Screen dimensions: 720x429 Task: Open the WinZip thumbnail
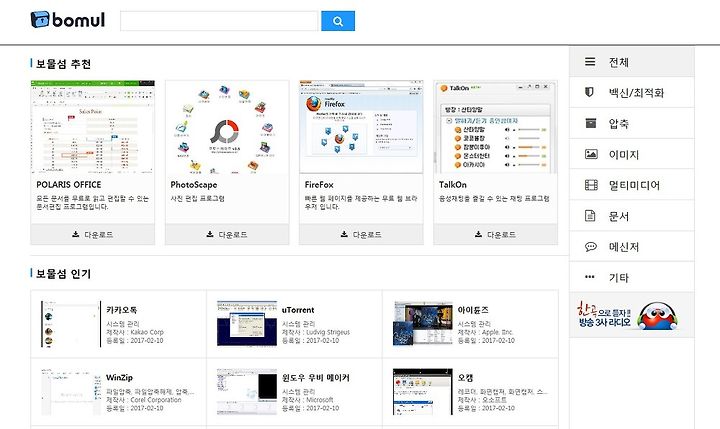click(71, 391)
